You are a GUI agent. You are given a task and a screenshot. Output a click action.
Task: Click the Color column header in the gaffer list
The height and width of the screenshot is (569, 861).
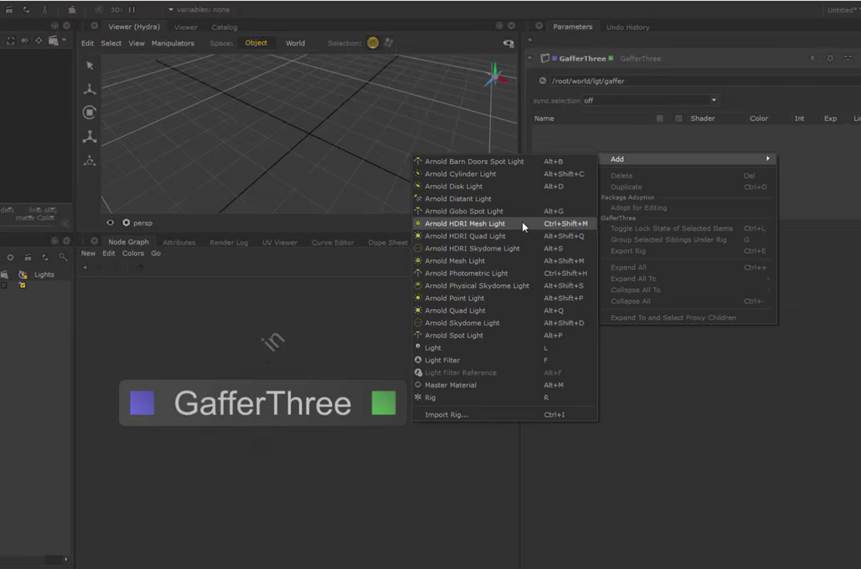point(758,118)
